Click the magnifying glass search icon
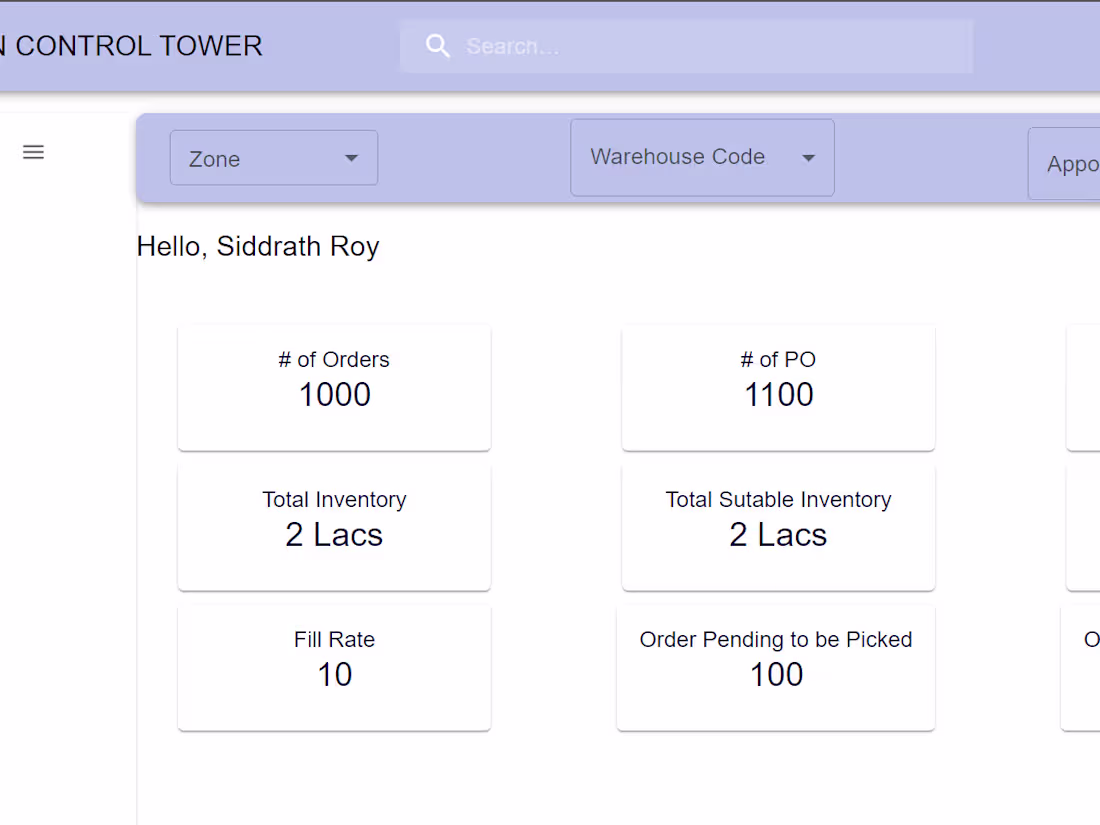This screenshot has width=1100, height=825. [437, 46]
